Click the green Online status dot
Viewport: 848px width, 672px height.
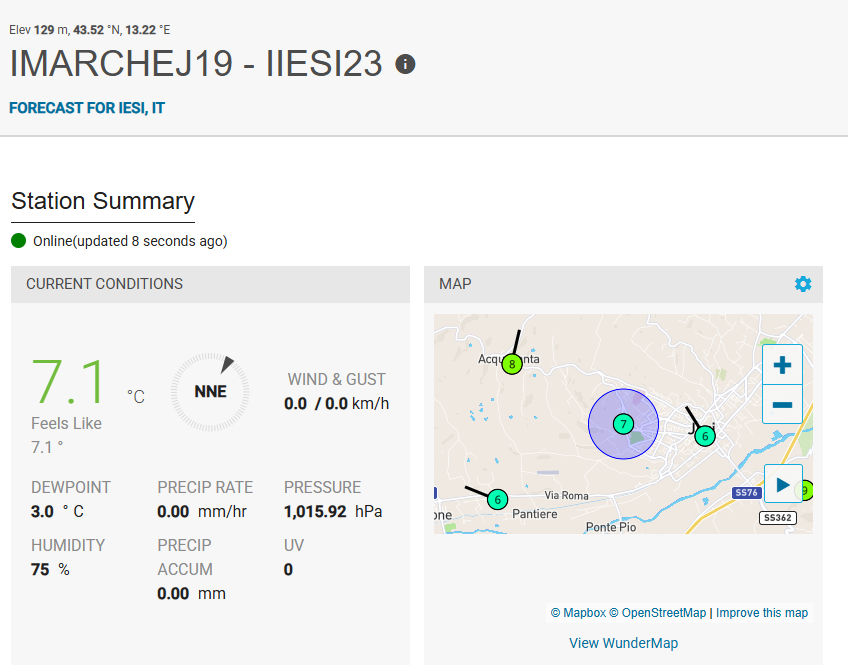[x=19, y=241]
